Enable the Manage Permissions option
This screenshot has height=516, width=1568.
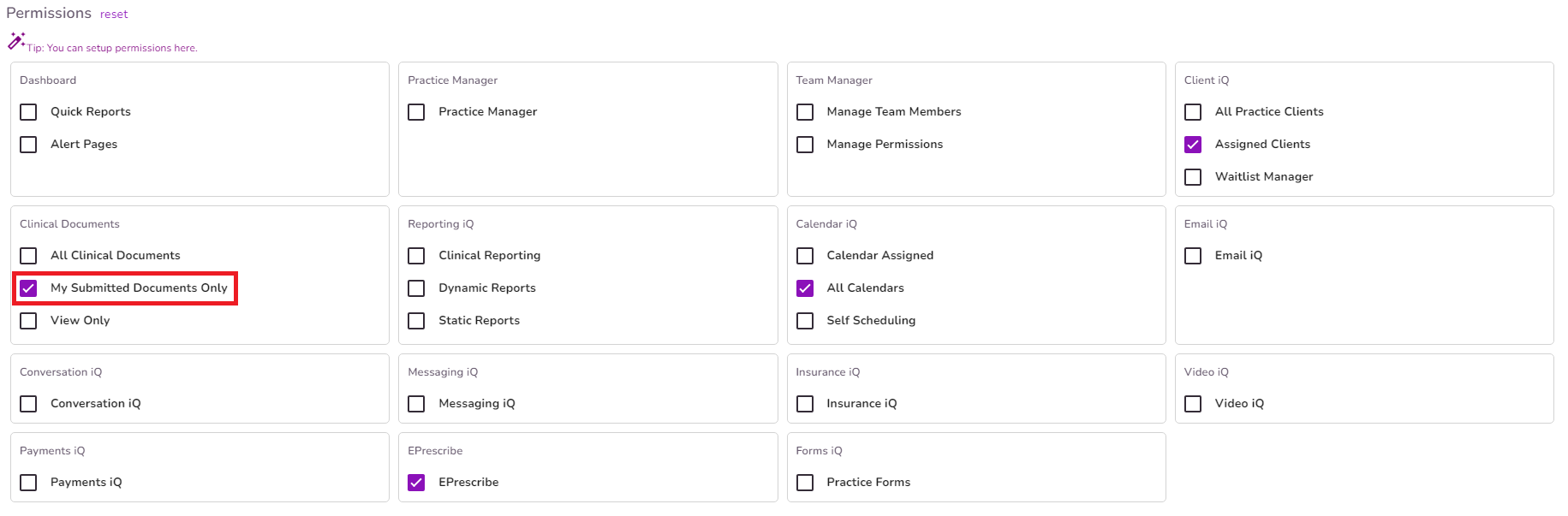(x=804, y=144)
